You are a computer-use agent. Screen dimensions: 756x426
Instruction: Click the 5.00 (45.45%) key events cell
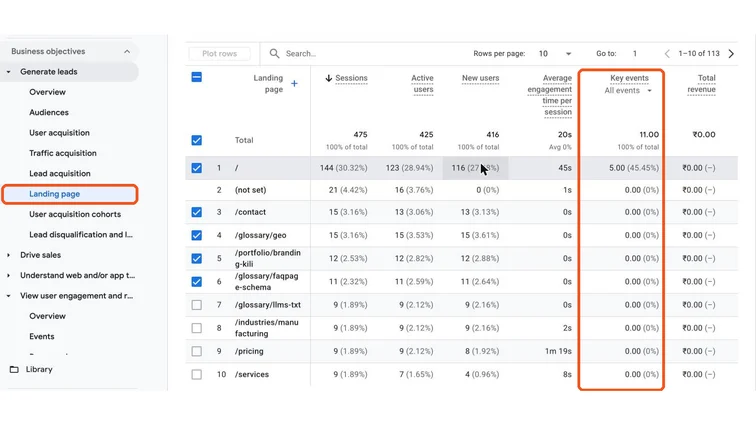[x=634, y=168]
